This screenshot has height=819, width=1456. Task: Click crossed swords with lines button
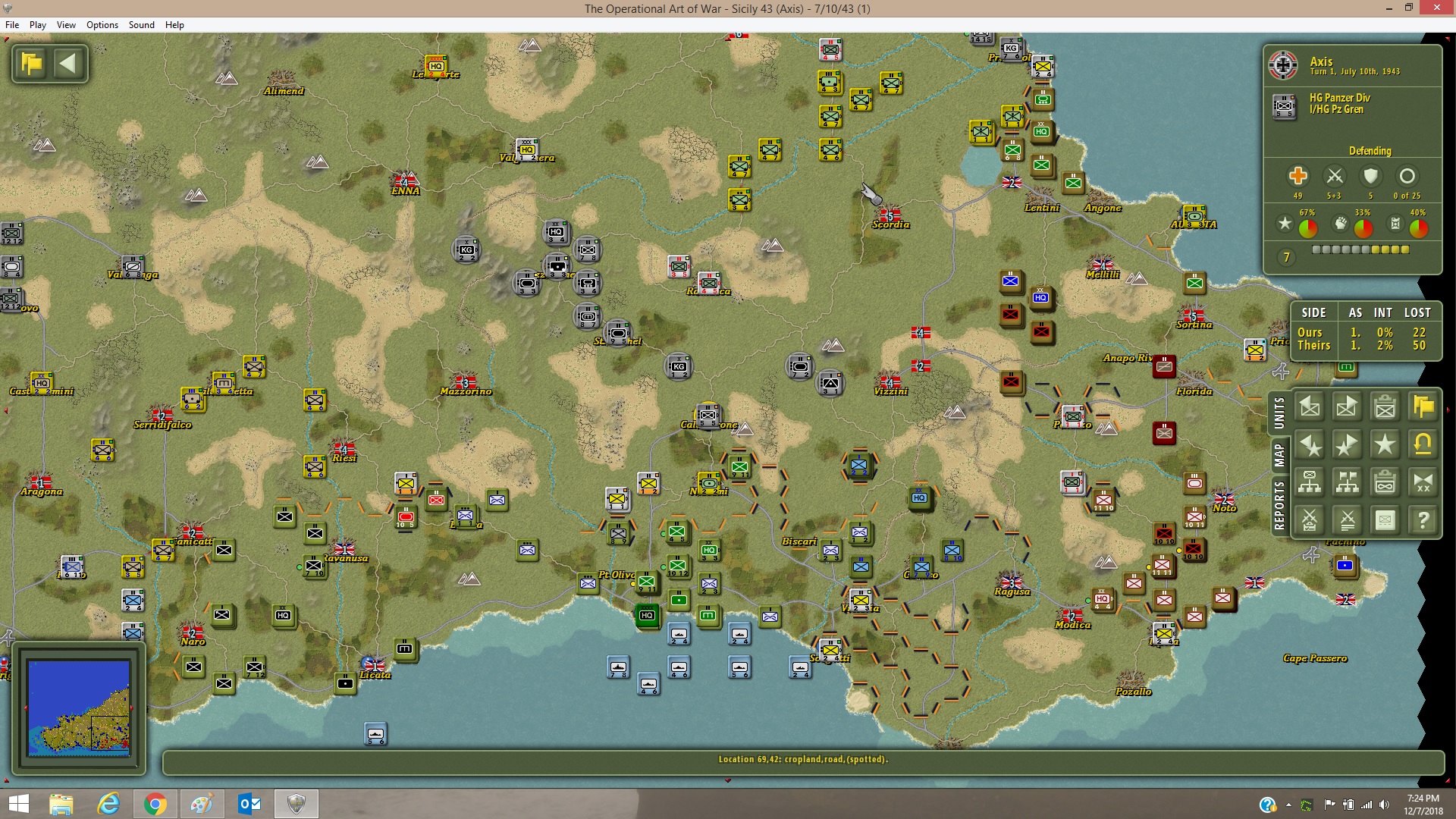[1347, 520]
